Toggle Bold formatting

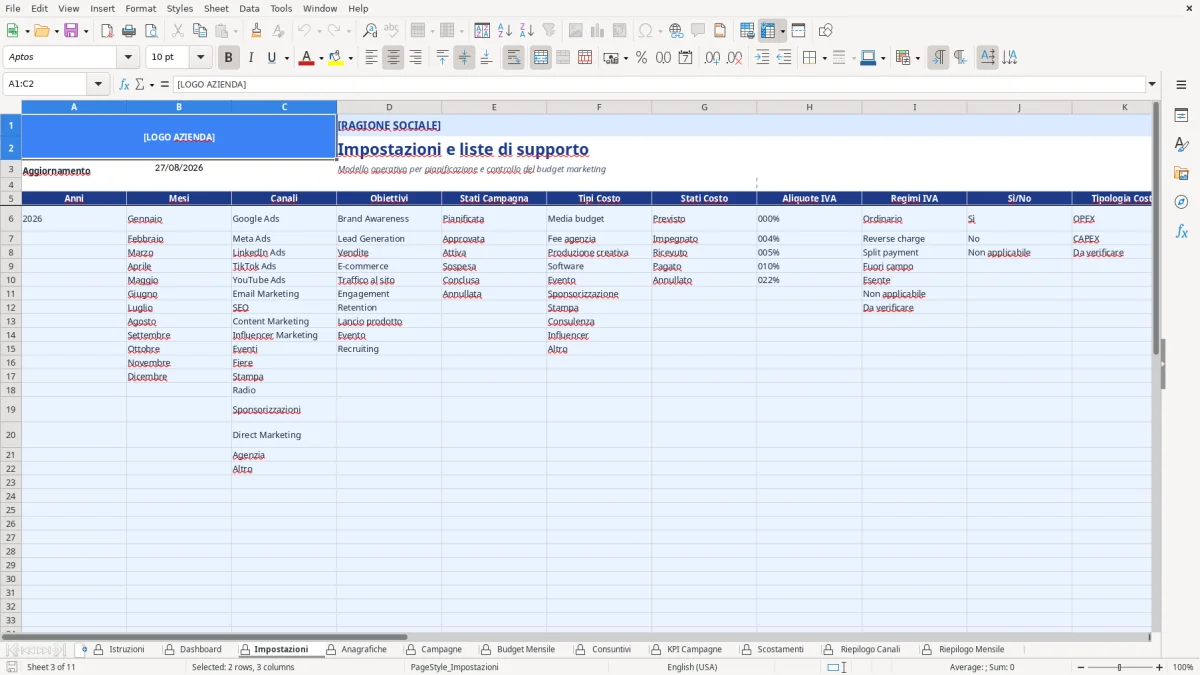pyautogui.click(x=228, y=58)
